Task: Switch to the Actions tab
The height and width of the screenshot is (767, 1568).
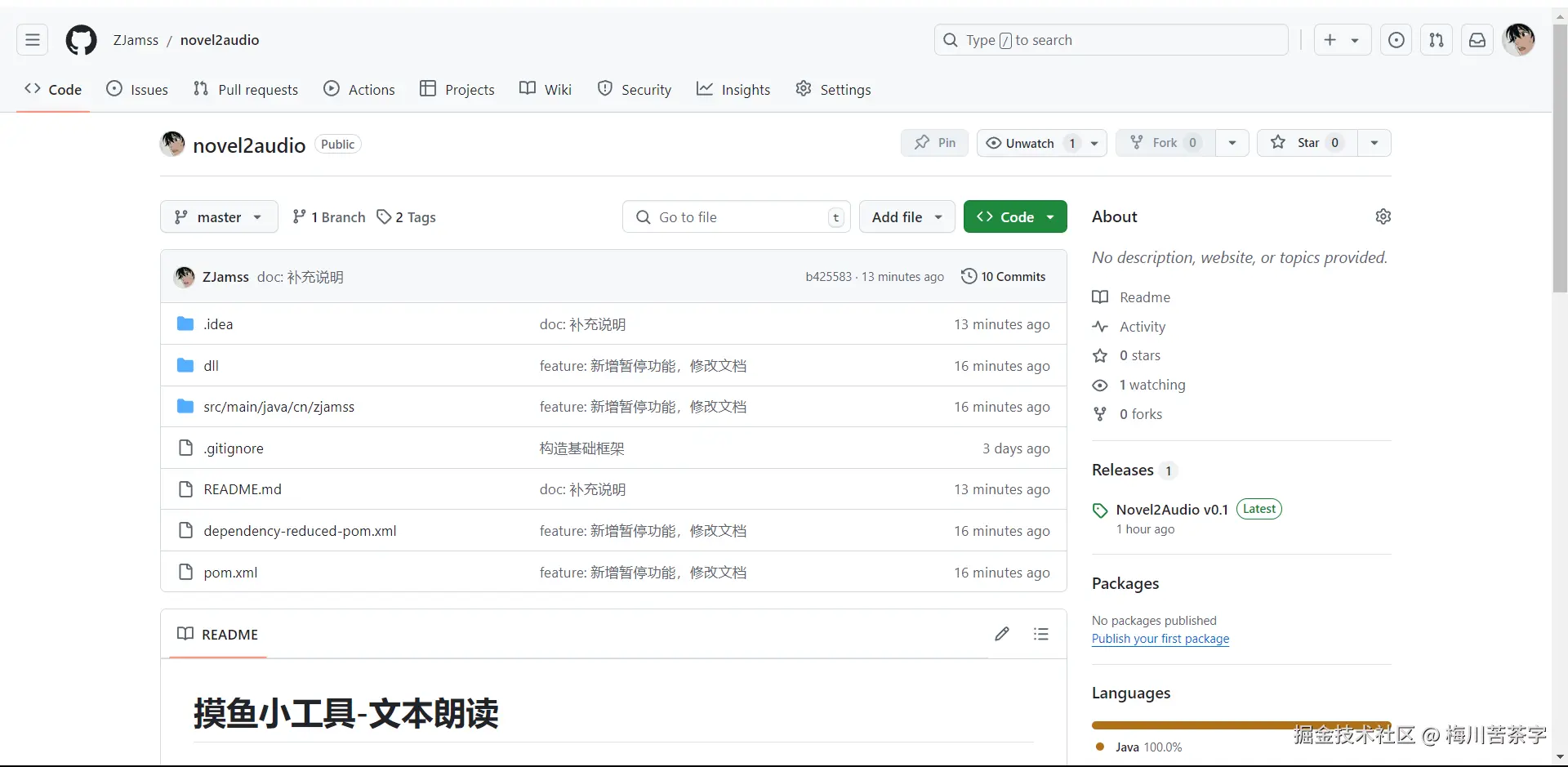Action: tap(359, 90)
